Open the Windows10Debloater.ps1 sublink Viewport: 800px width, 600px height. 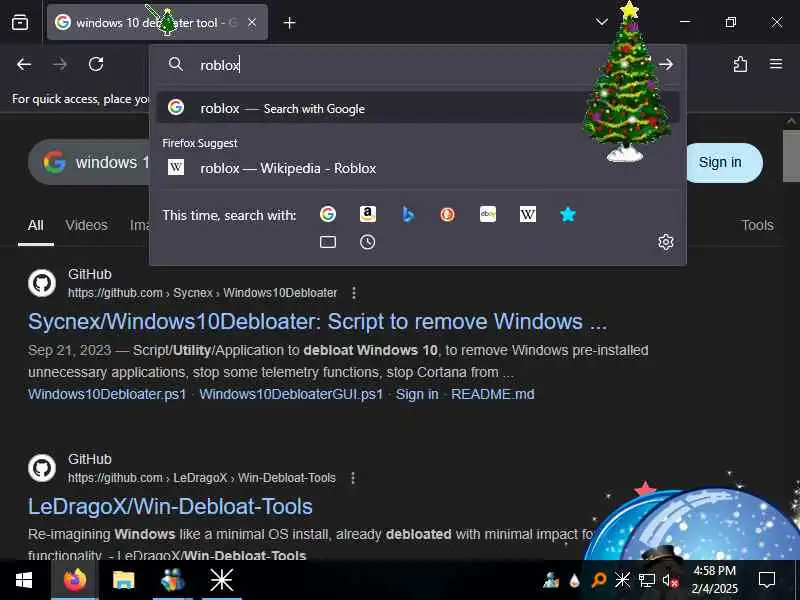click(x=107, y=394)
